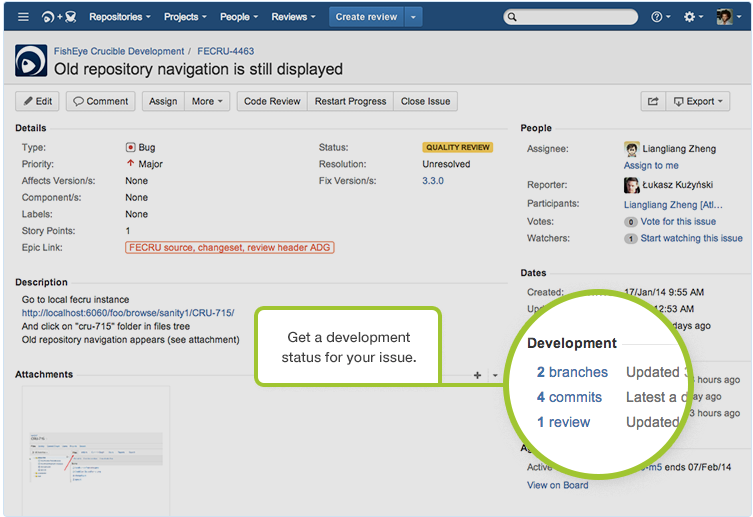Open FishEye Crucible Development breadcrumb link

(x=119, y=51)
